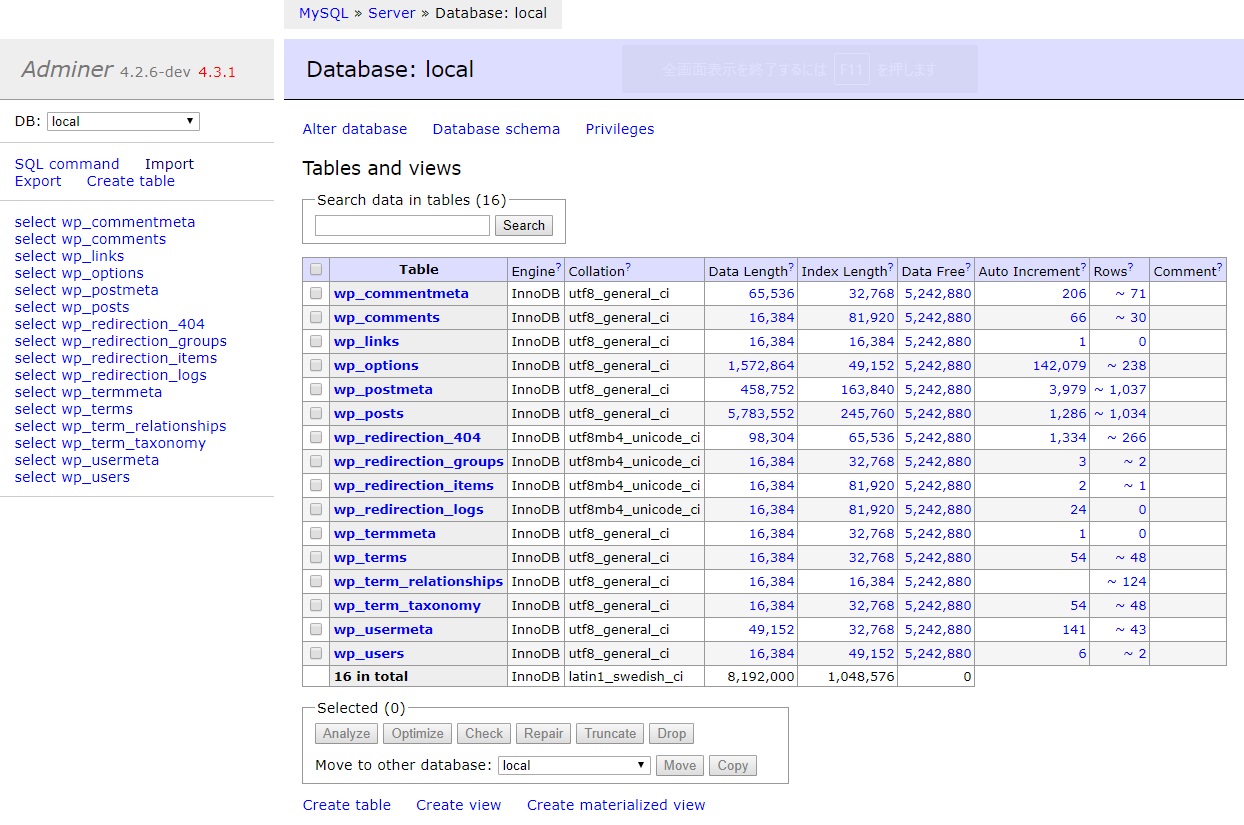Click the wp_posts row count ~ 1,034

click(x=1120, y=413)
